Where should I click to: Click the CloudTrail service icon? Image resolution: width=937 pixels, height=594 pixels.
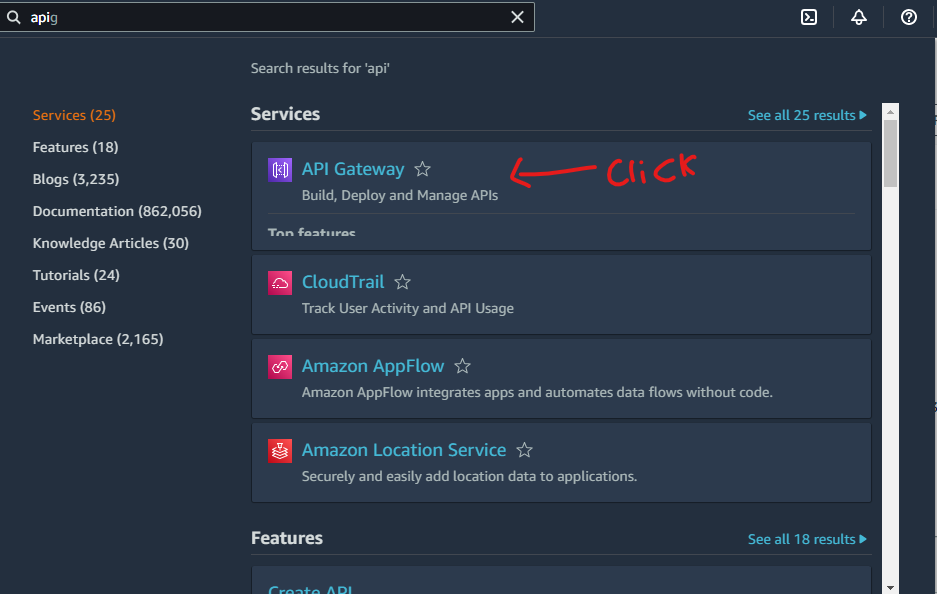(279, 282)
